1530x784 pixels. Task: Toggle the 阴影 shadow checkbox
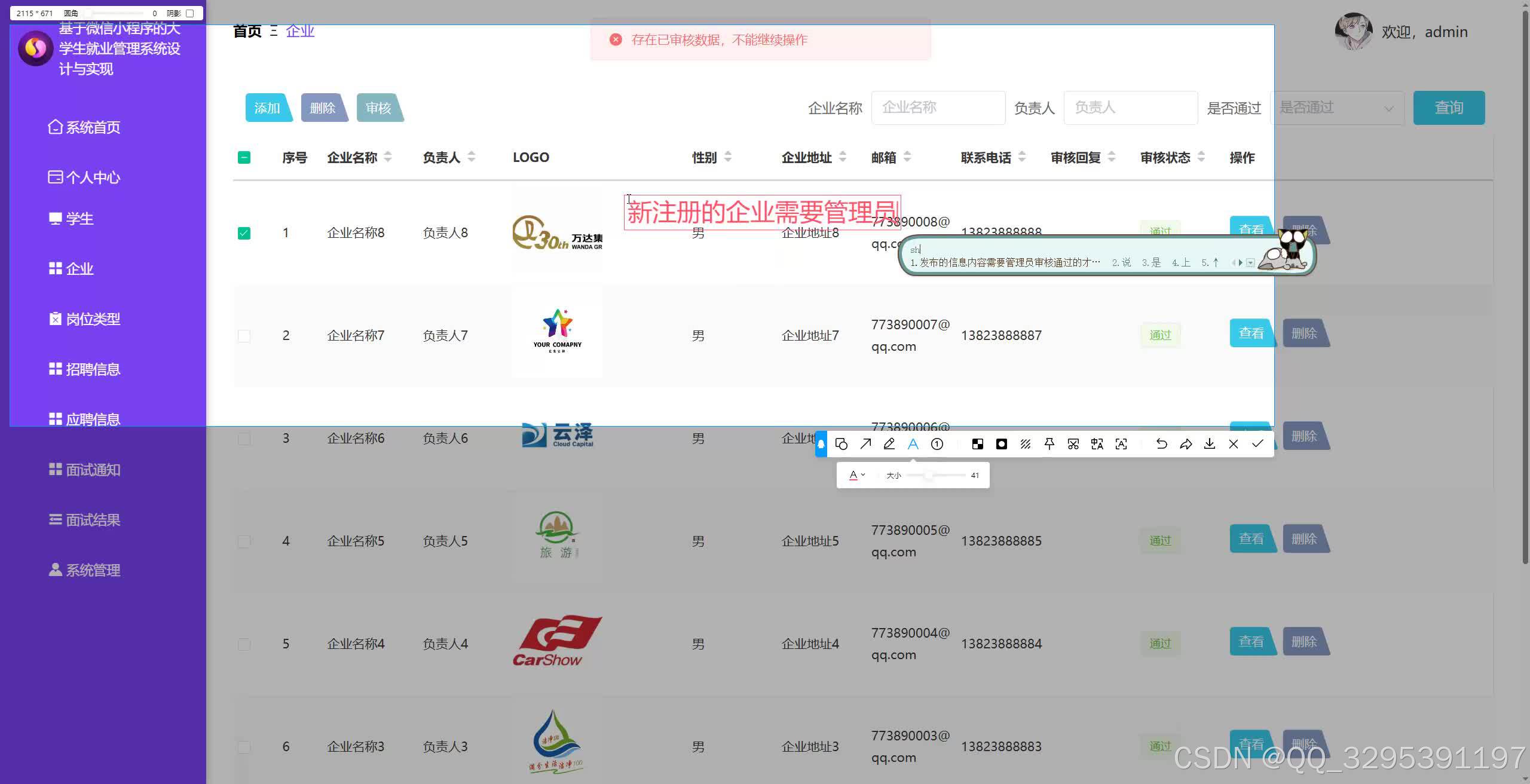coord(189,13)
